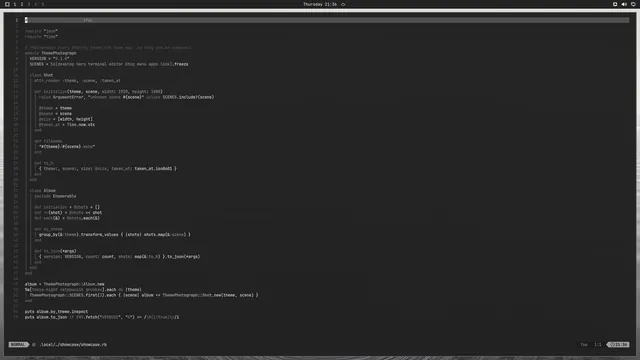Click the showcase.rb file path in statusline
The height and width of the screenshot is (360, 640).
pyautogui.click(x=73, y=344)
